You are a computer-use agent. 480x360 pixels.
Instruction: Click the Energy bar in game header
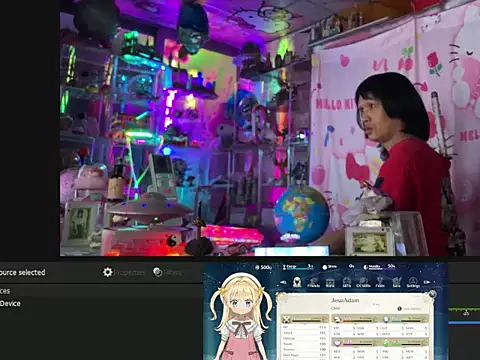pyautogui.click(x=298, y=267)
